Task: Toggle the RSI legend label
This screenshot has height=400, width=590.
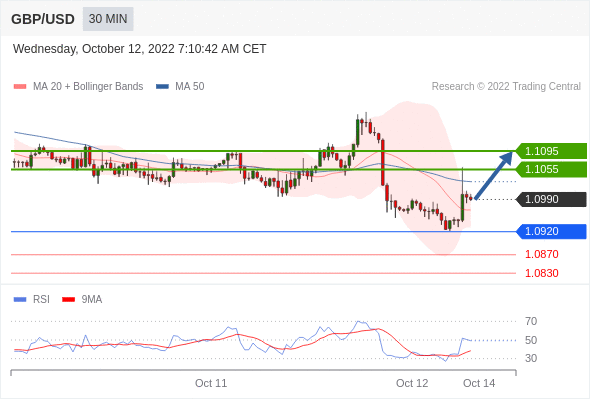Action: click(x=41, y=300)
